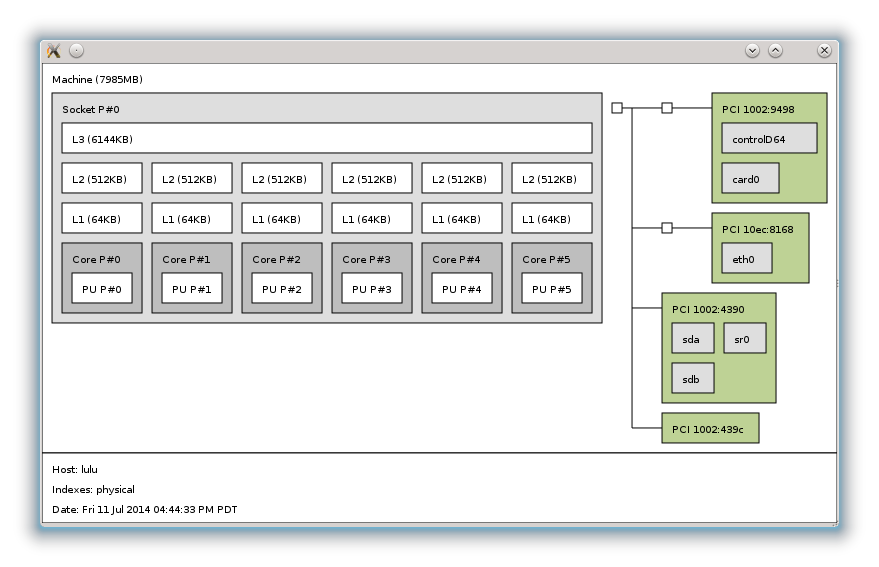This screenshot has height=567, width=879.
Task: Select the sda disk box
Action: [x=693, y=339]
